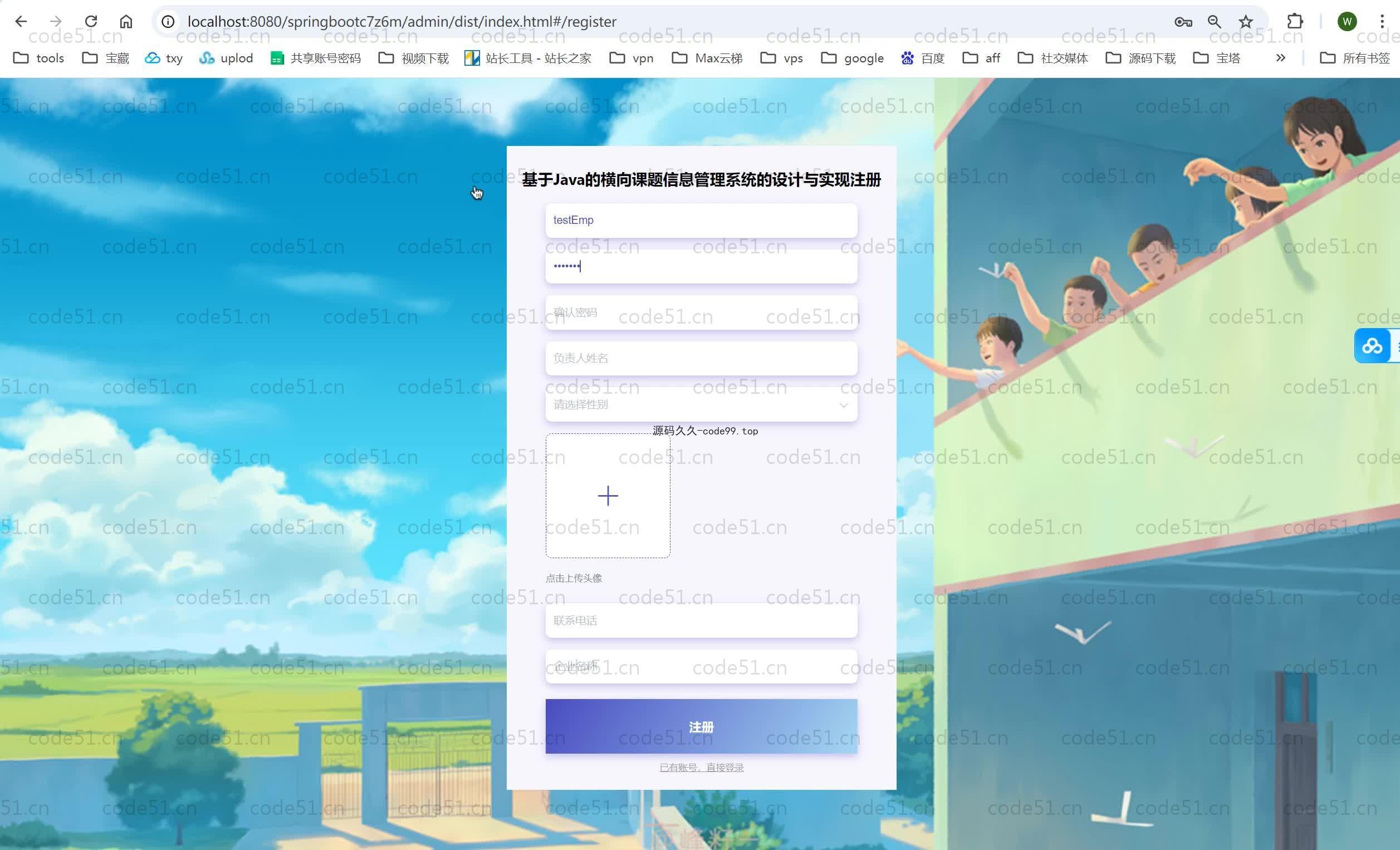Open the 社交媒体 bookmark folder
Viewport: 1400px width, 850px height.
[1053, 58]
